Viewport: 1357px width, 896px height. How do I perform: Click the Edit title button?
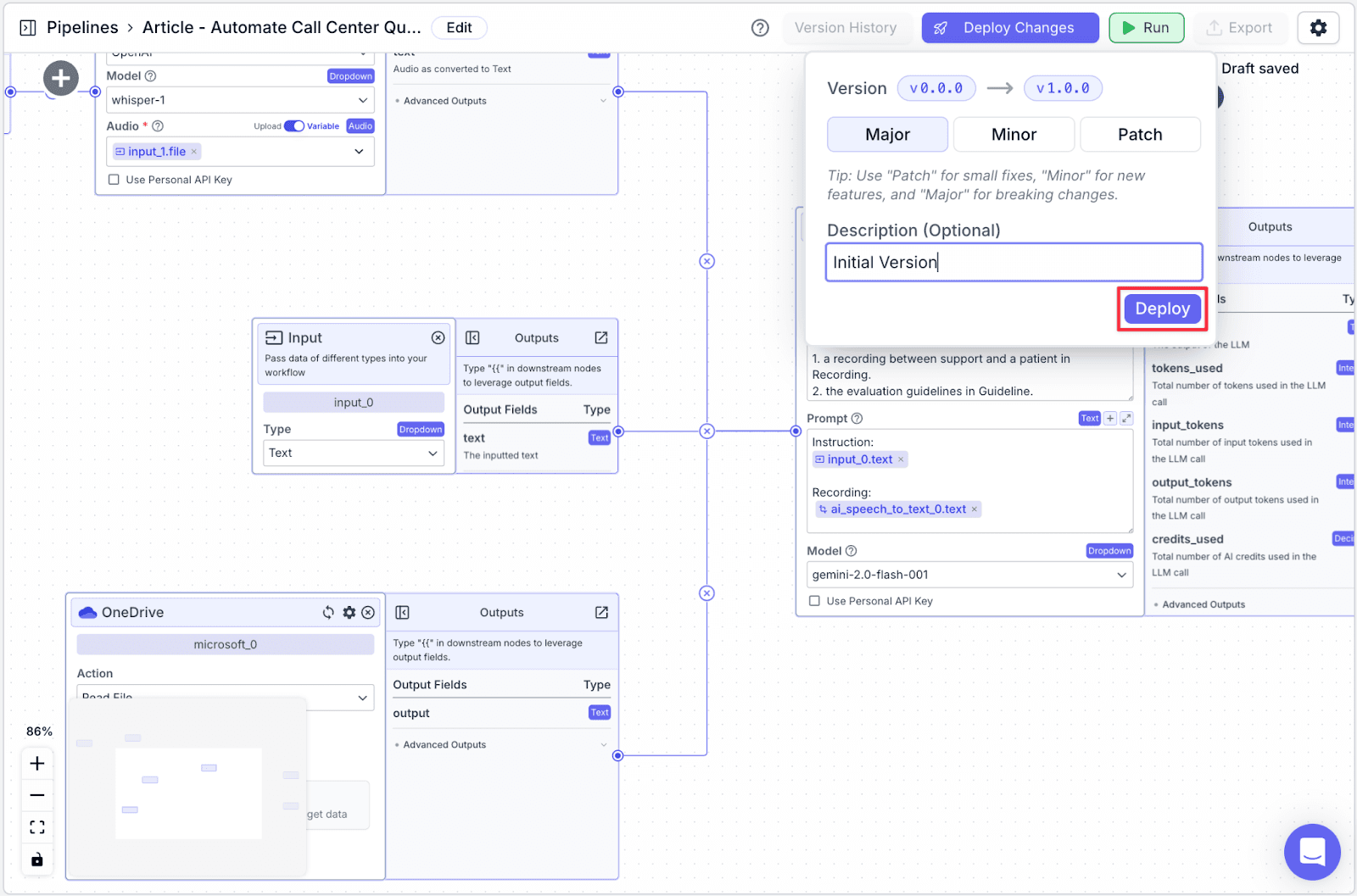pos(459,28)
